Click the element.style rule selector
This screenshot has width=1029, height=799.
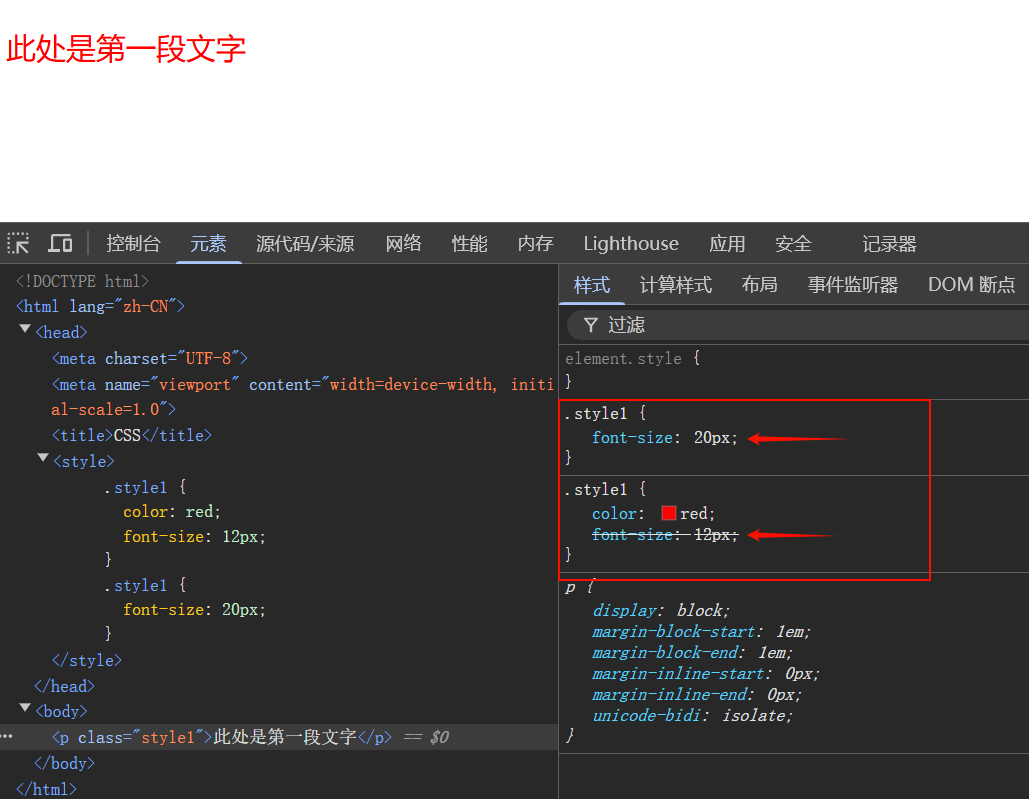[623, 359]
